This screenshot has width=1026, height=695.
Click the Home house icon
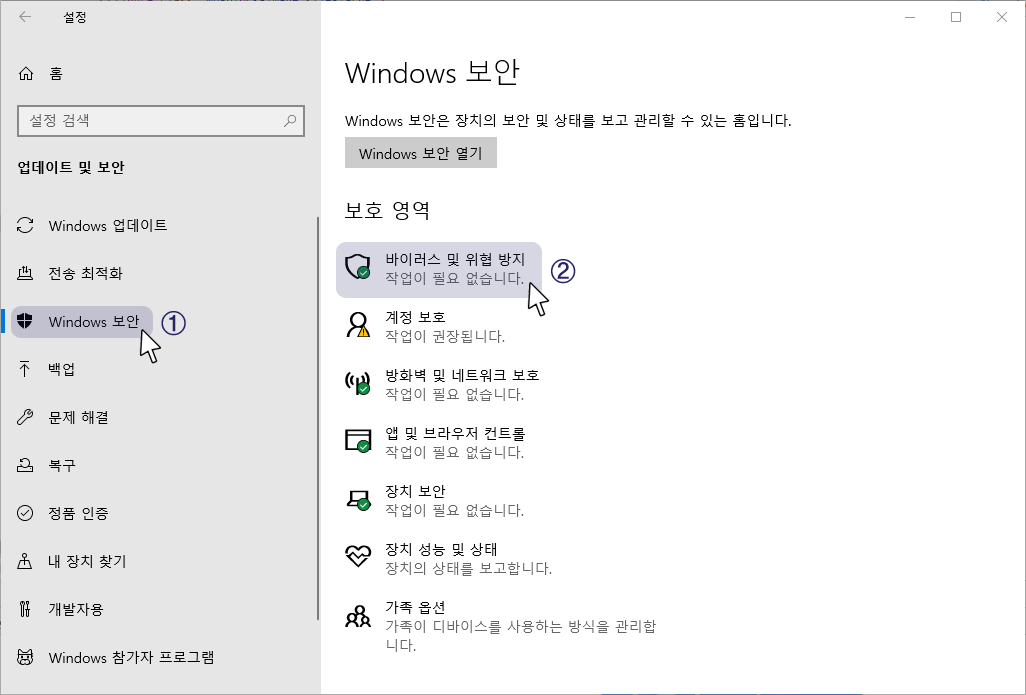26,73
